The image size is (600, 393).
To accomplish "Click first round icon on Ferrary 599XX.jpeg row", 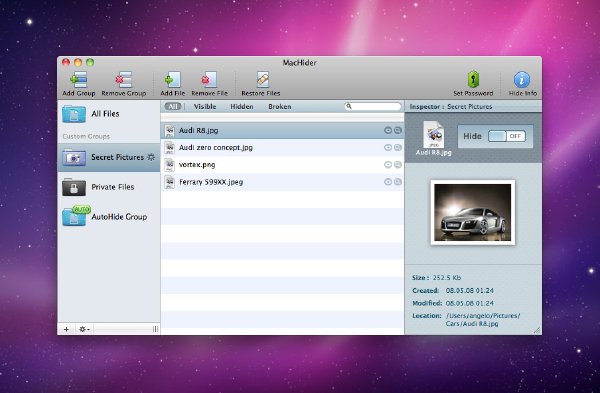I will (388, 182).
